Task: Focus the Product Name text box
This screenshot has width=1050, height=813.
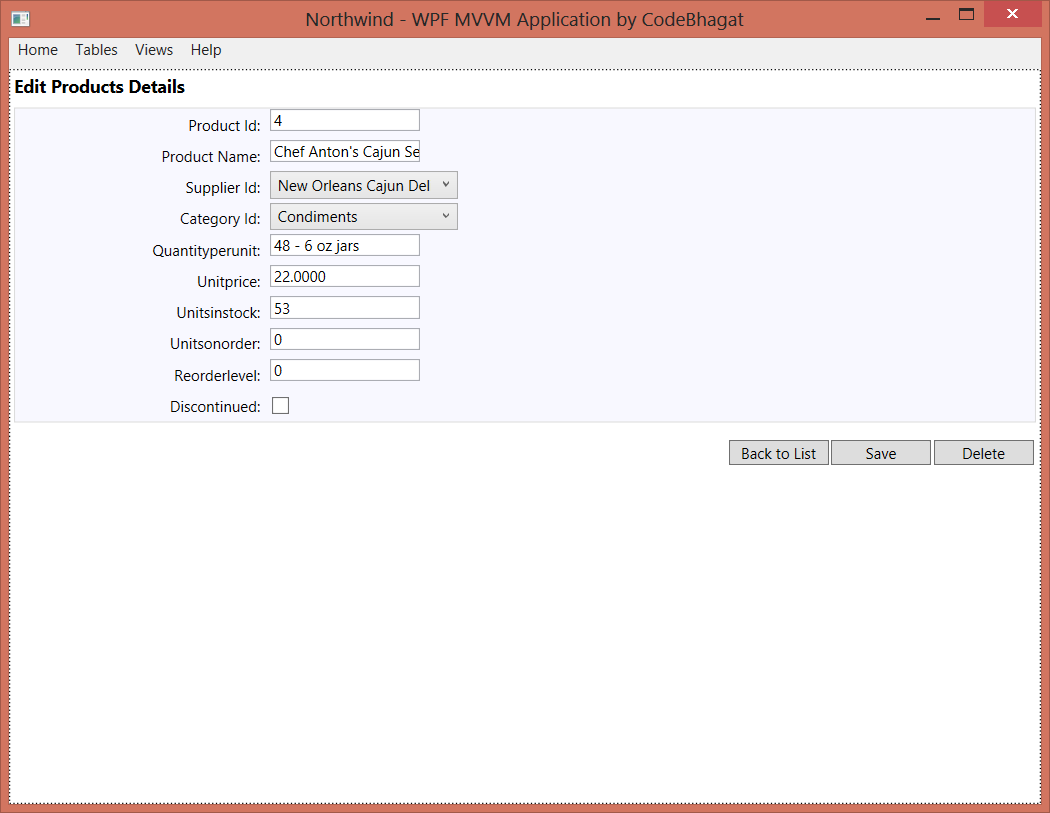Action: point(345,152)
